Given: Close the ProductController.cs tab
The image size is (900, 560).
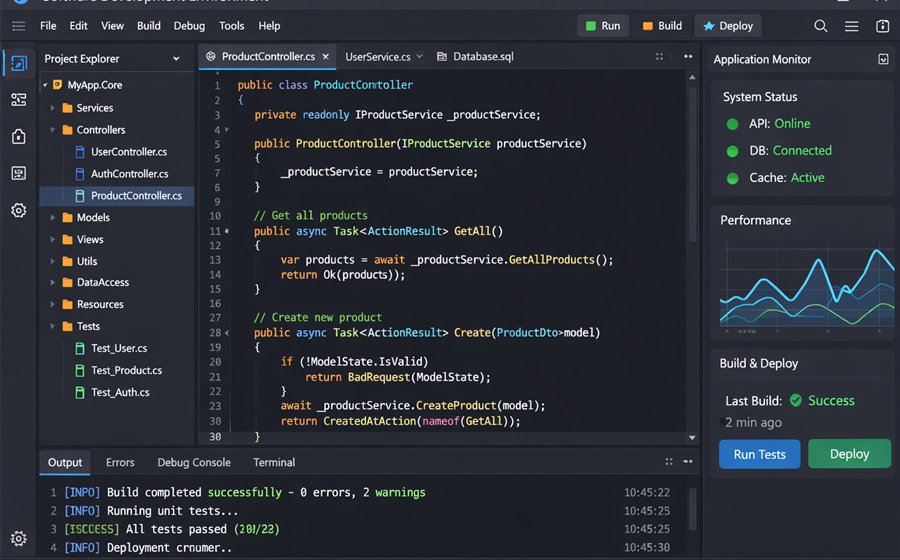Looking at the screenshot, I should 325,57.
